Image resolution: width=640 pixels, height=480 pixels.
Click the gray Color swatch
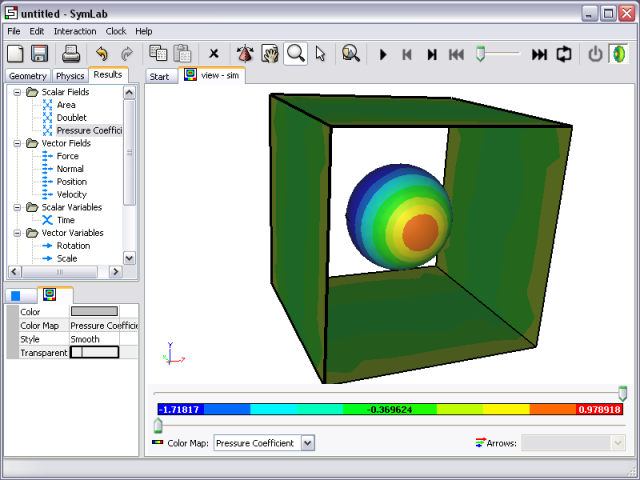click(94, 312)
